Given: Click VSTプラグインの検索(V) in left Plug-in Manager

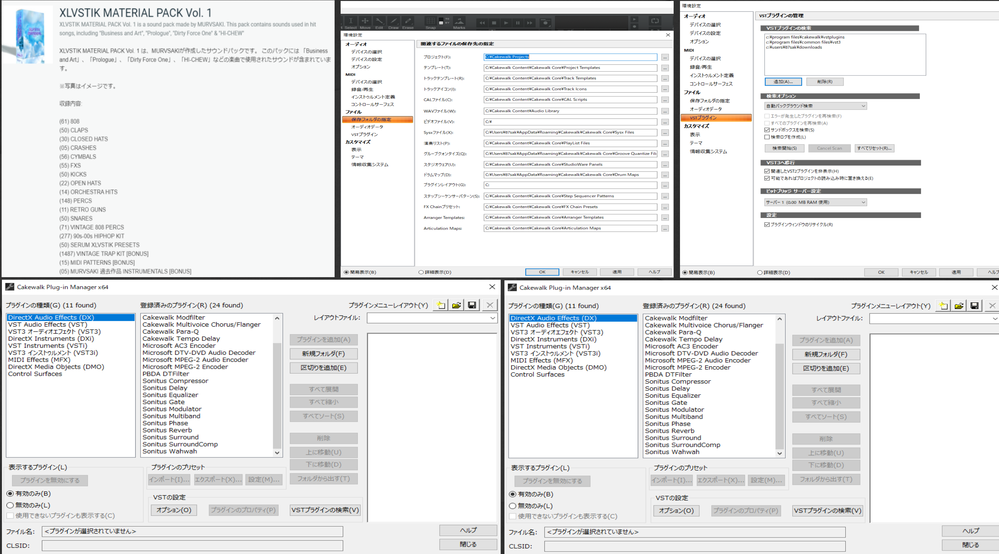Looking at the screenshot, I should click(325, 510).
